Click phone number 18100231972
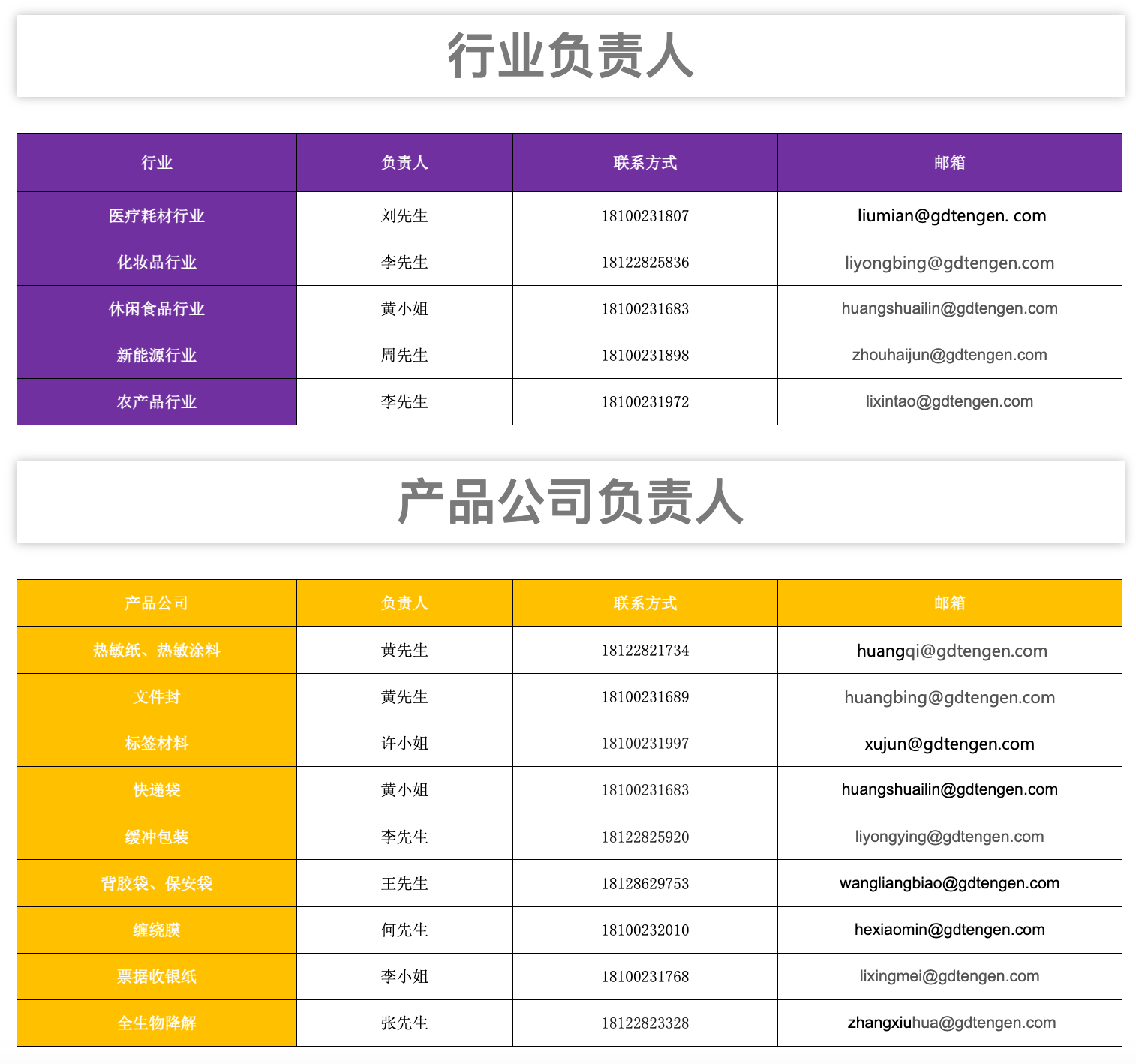This screenshot has height=1064, width=1136. [x=645, y=402]
